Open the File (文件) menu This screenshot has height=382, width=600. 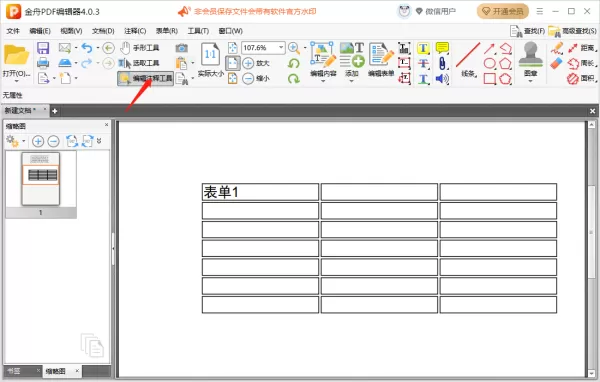[x=13, y=31]
